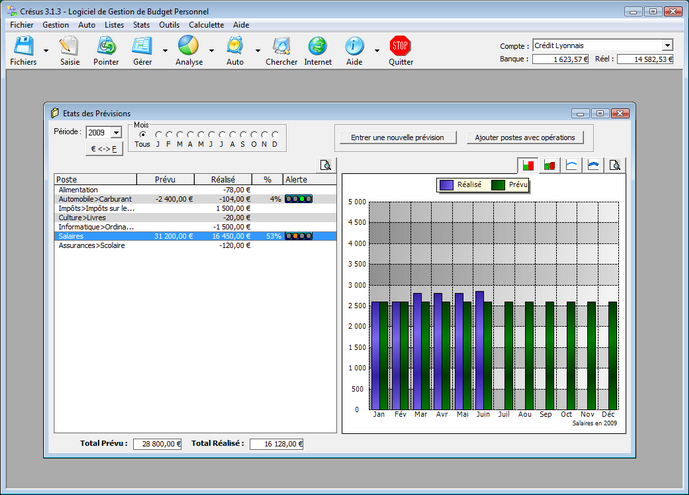The width and height of the screenshot is (689, 495).
Task: Click the green Prévu legend swatch
Action: (498, 185)
